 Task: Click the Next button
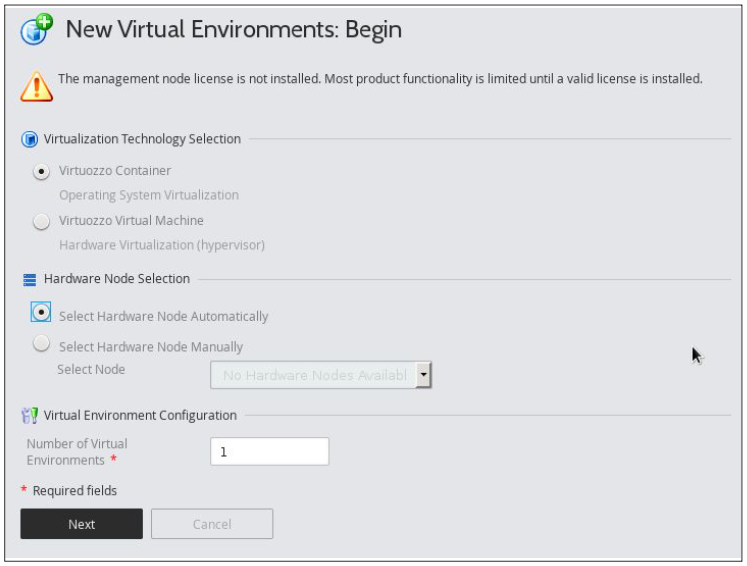(x=81, y=524)
